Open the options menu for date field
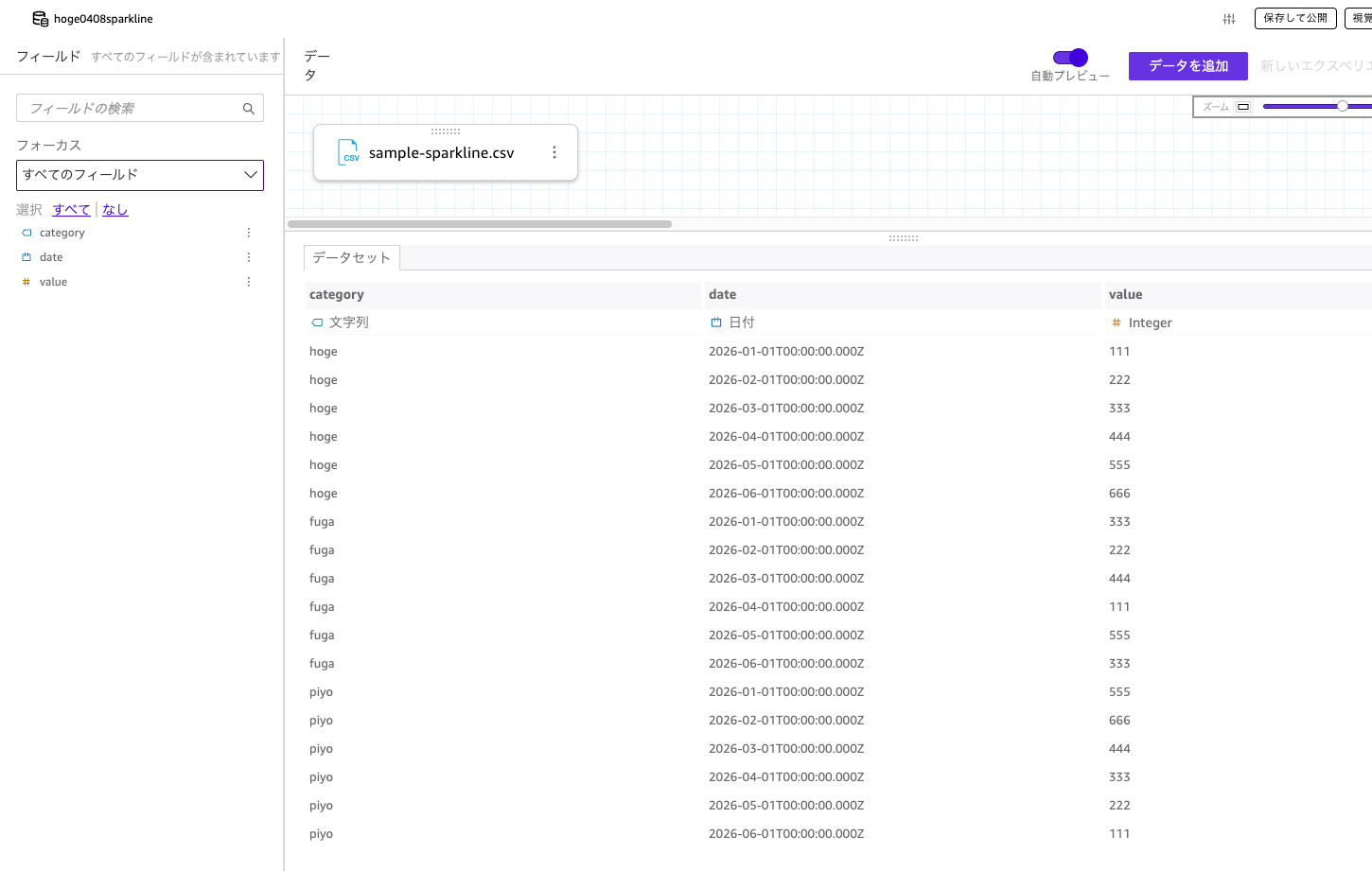The image size is (1372, 871). tap(249, 257)
